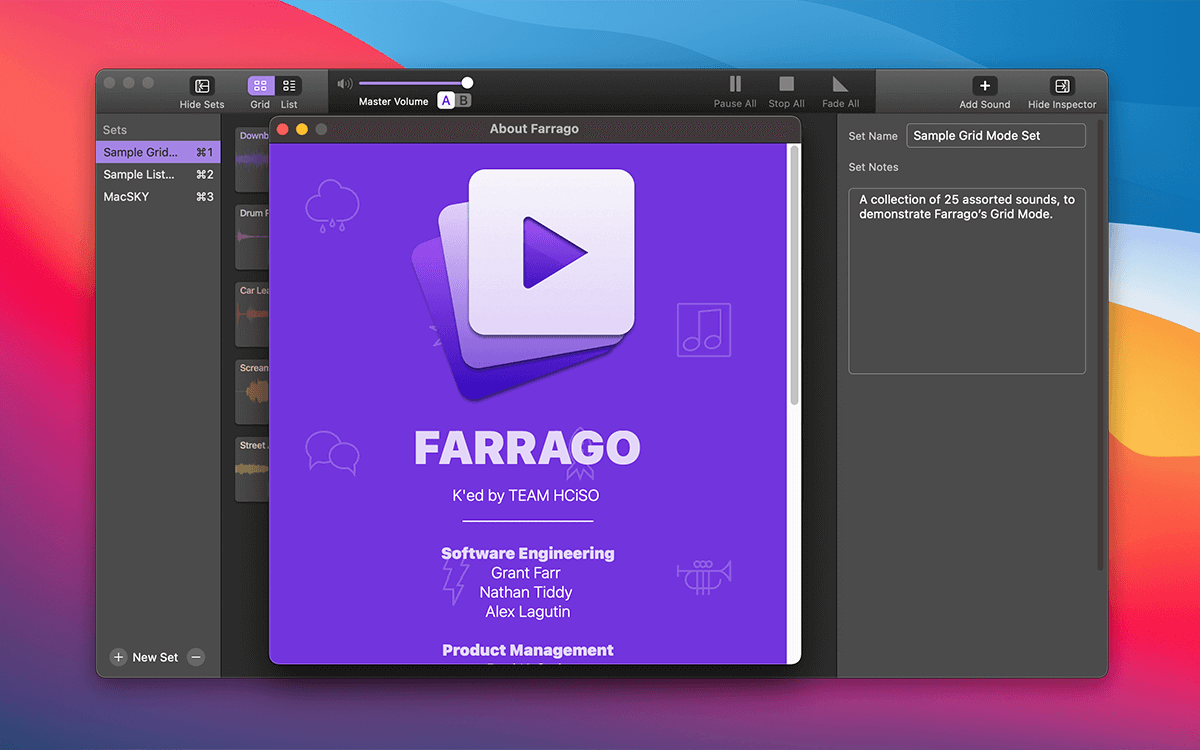Select the Sample List set in sidebar

pyautogui.click(x=158, y=174)
